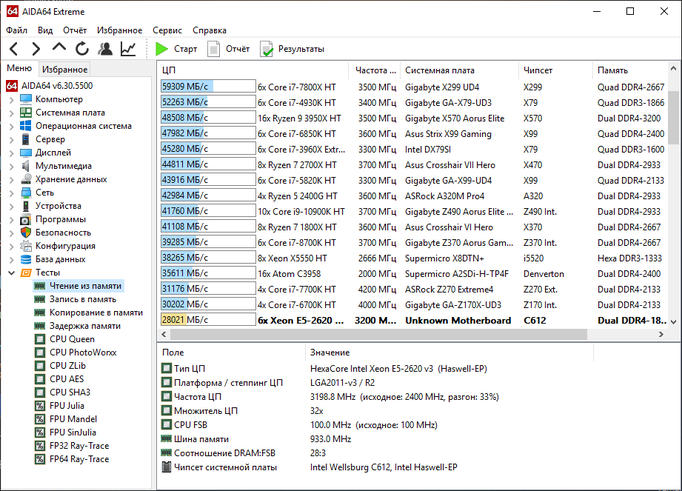Click the Отчёт report page icon
The image size is (682, 491).
(213, 49)
